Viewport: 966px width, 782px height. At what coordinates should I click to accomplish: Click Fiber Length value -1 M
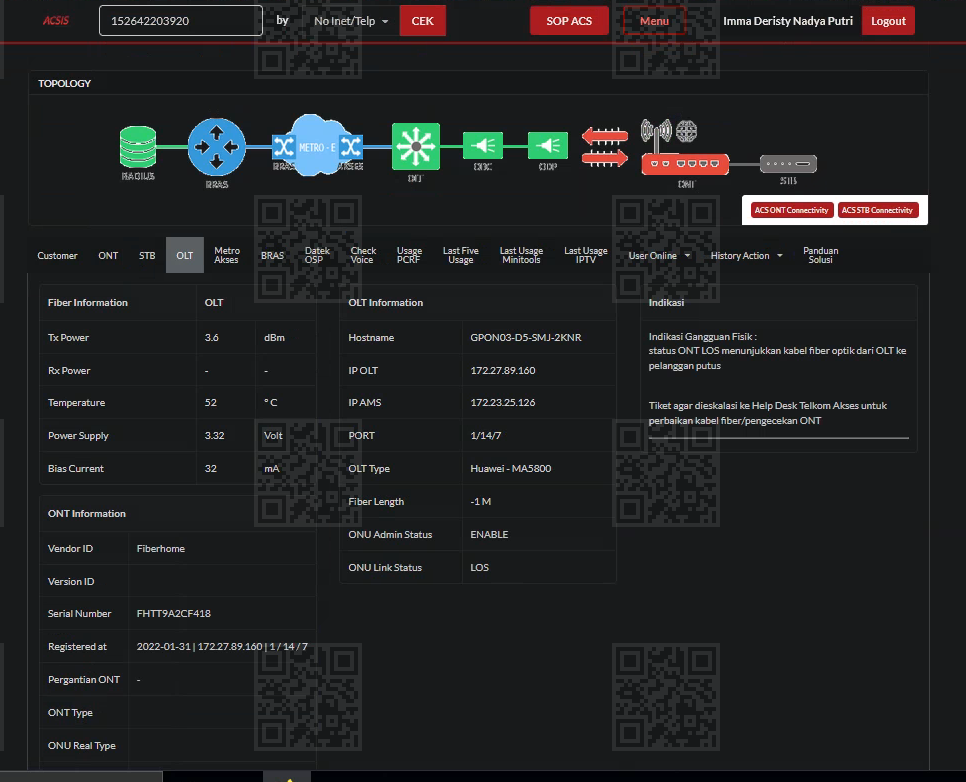coord(481,502)
